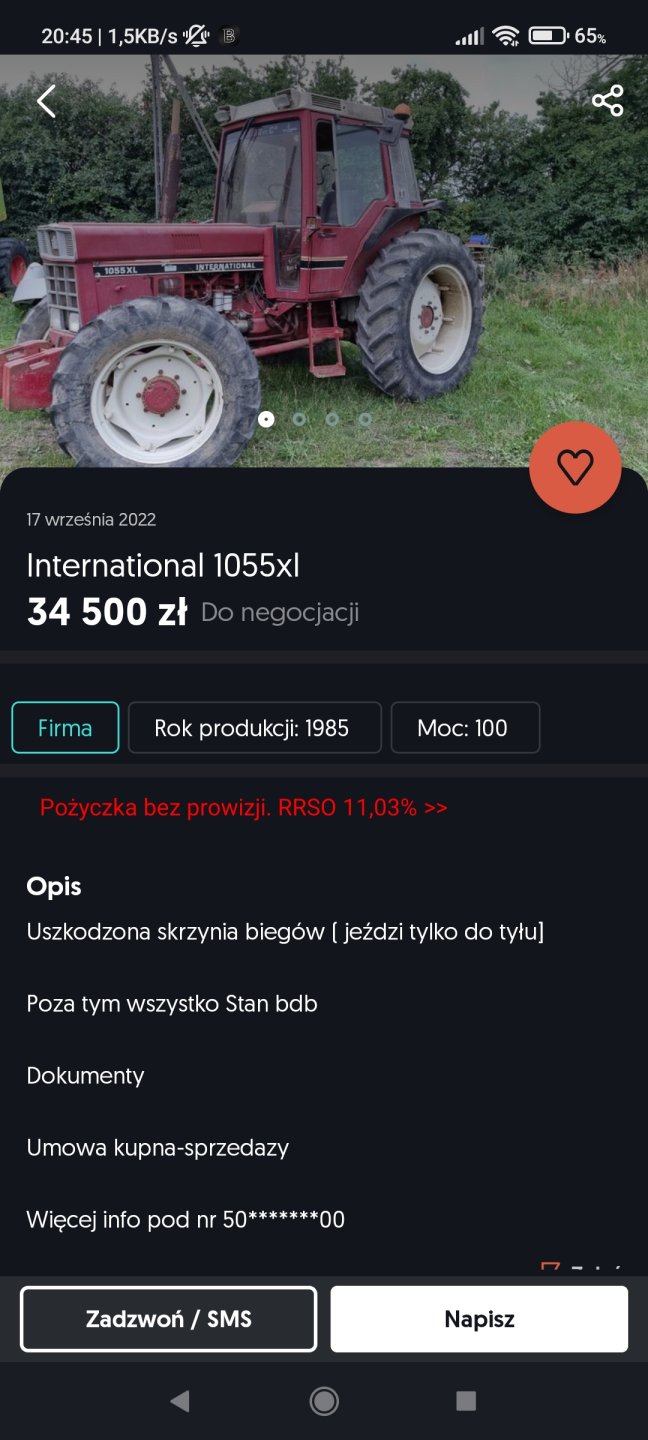Share this tractor listing
The image size is (648, 1440).
607,101
